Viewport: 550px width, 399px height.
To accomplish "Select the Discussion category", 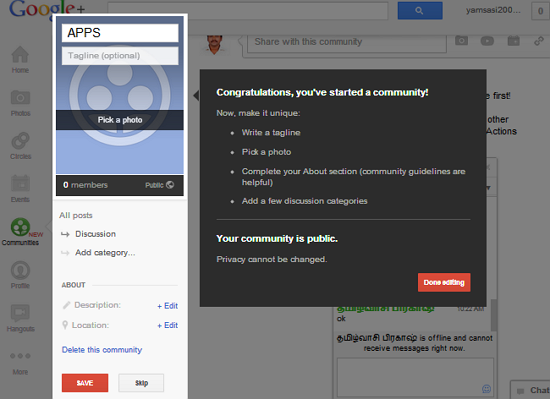I will [95, 234].
